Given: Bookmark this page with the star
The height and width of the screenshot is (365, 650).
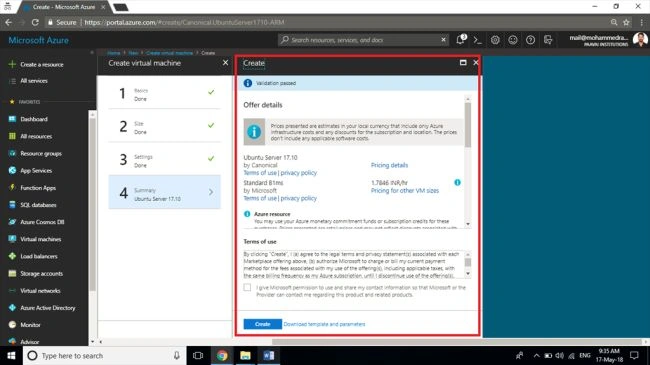Looking at the screenshot, I should tap(626, 22).
